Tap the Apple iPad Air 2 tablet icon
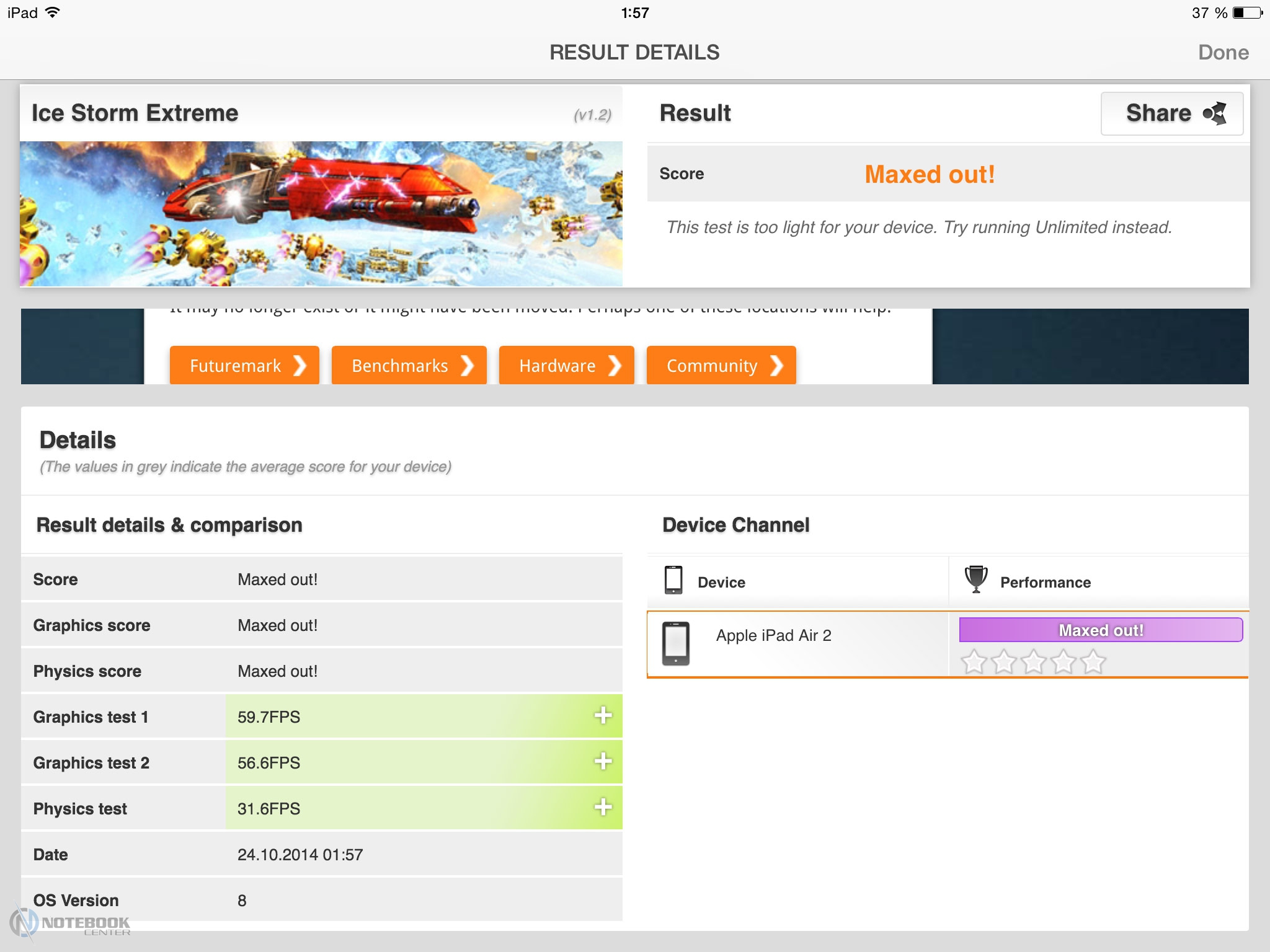Image resolution: width=1270 pixels, height=952 pixels. pos(675,643)
